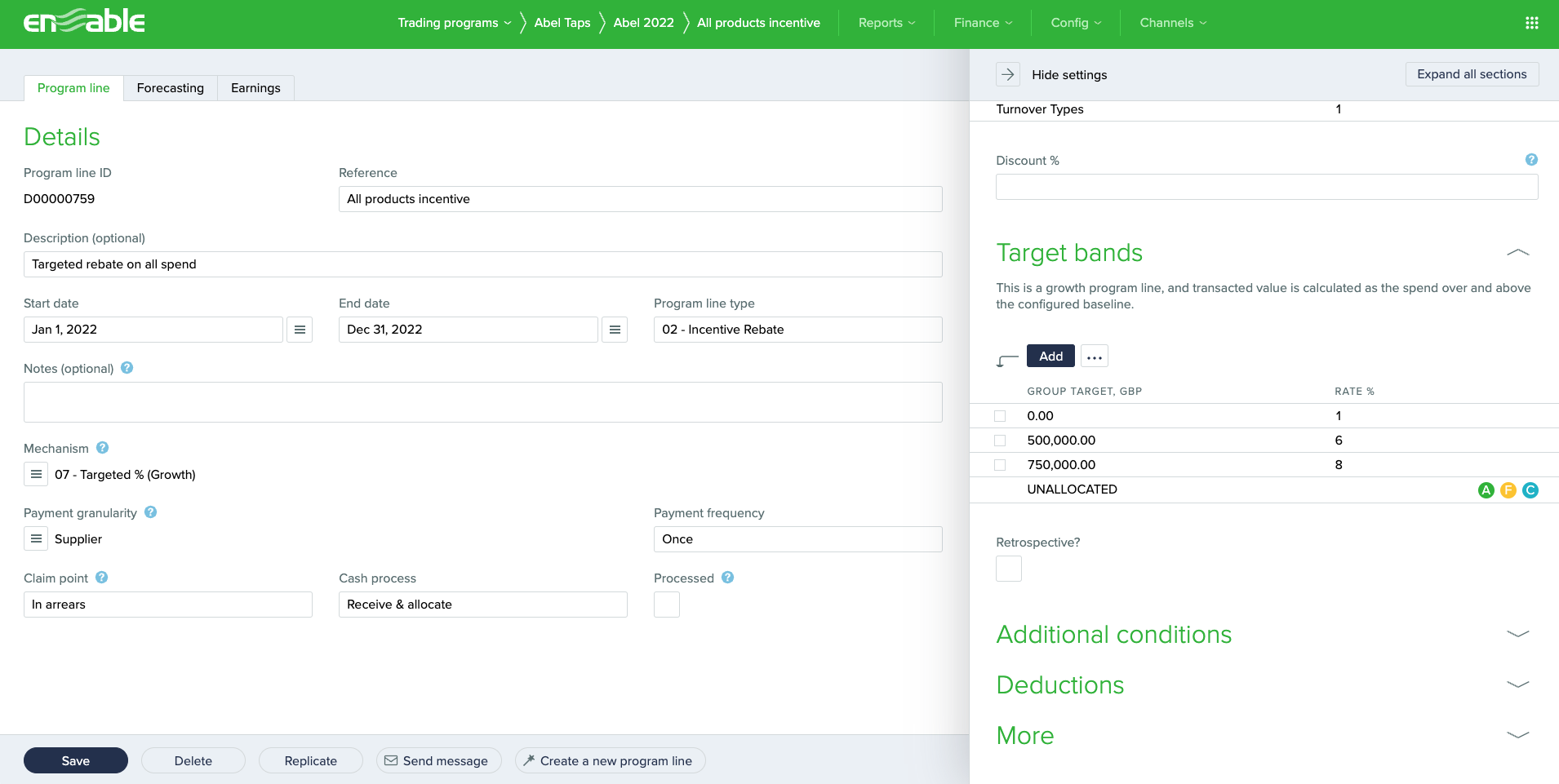
Task: Switch to the Earnings tab
Action: tap(255, 88)
